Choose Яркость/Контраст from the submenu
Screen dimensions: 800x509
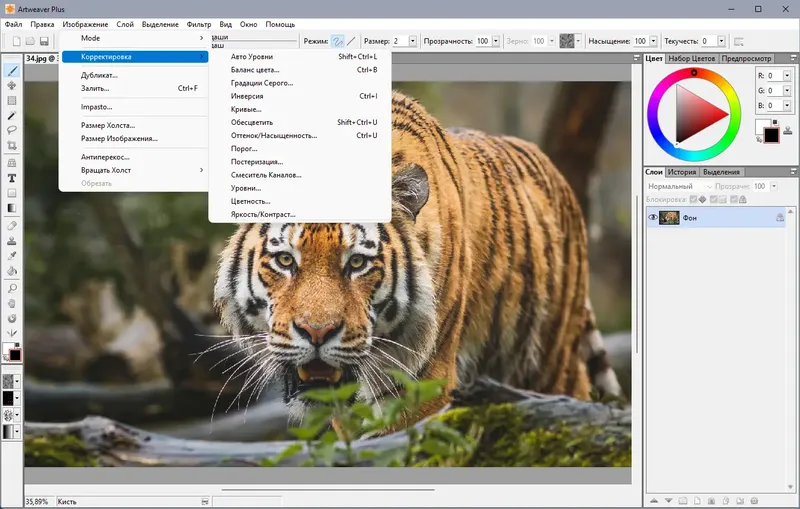(x=262, y=214)
